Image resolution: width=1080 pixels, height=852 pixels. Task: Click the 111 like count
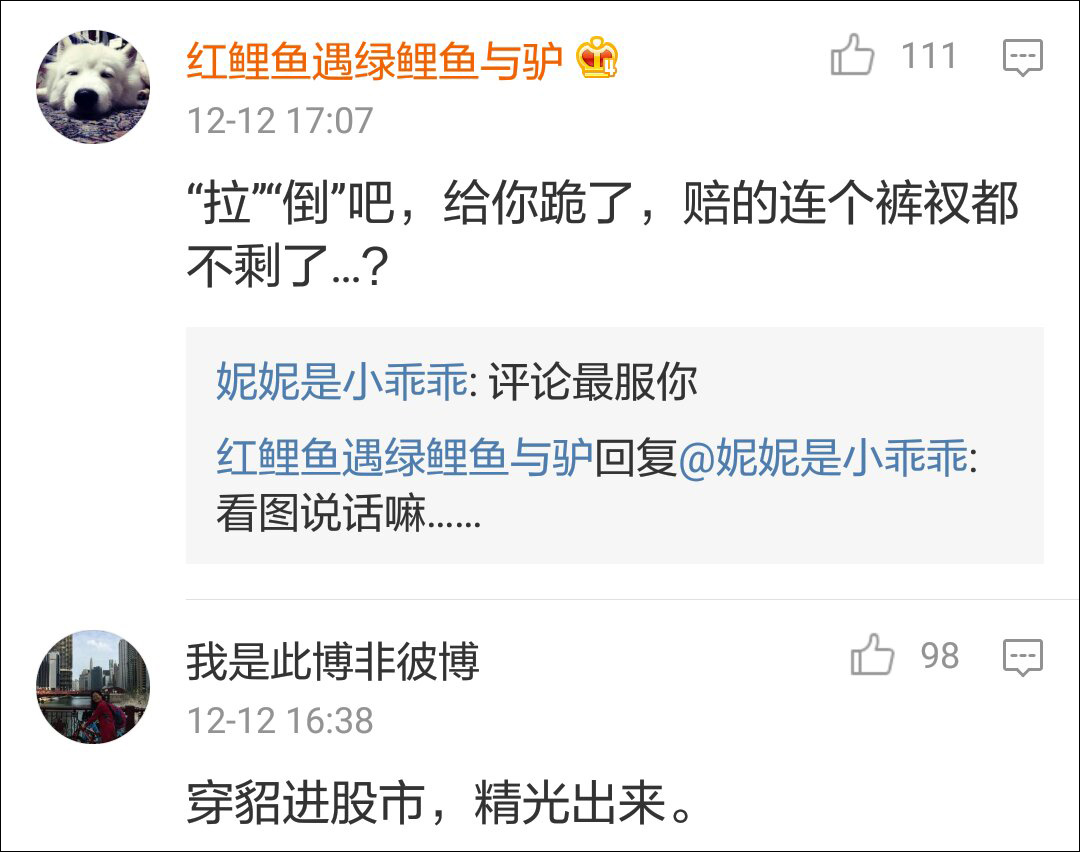tap(929, 57)
